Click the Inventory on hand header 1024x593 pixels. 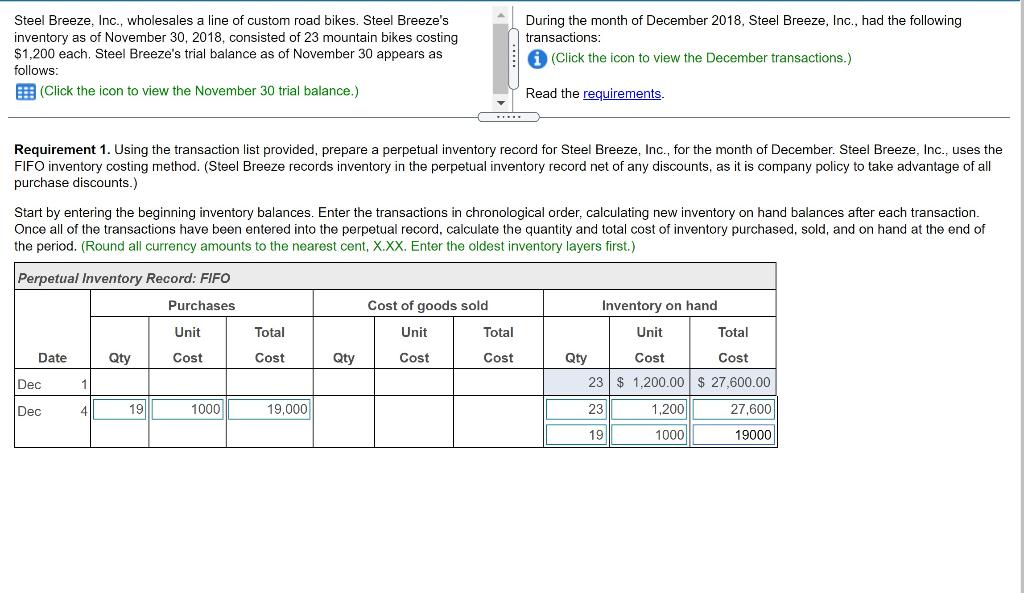[660, 305]
